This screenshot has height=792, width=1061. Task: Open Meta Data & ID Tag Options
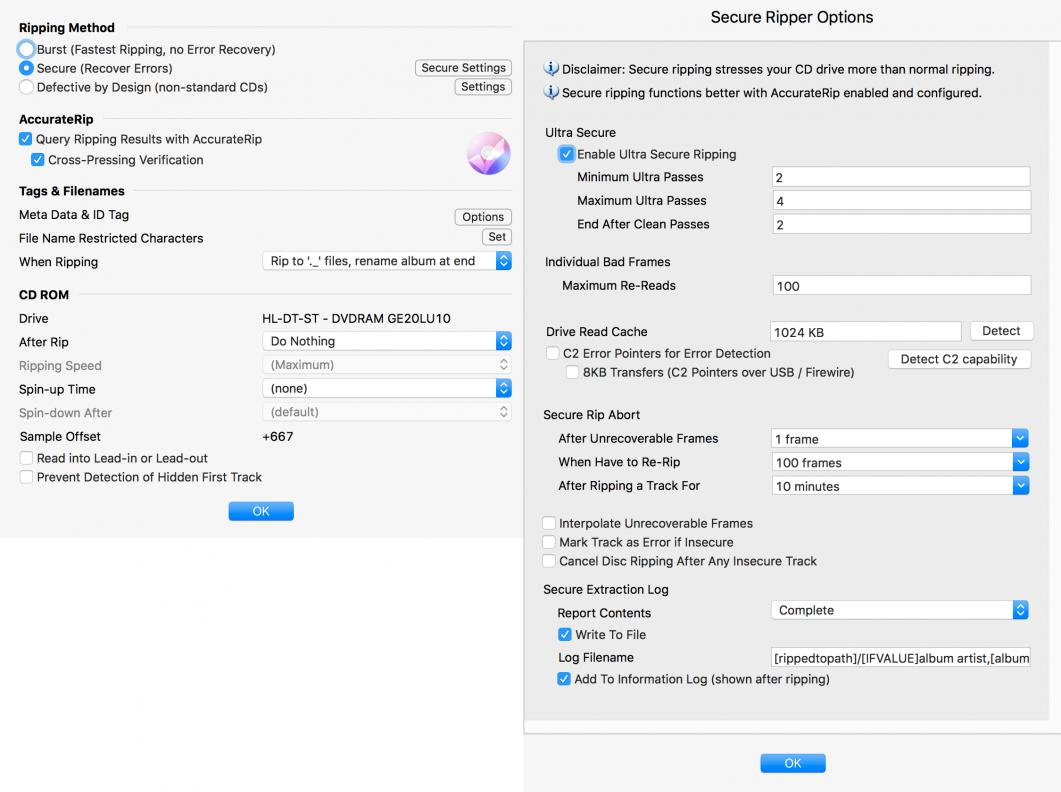(483, 217)
